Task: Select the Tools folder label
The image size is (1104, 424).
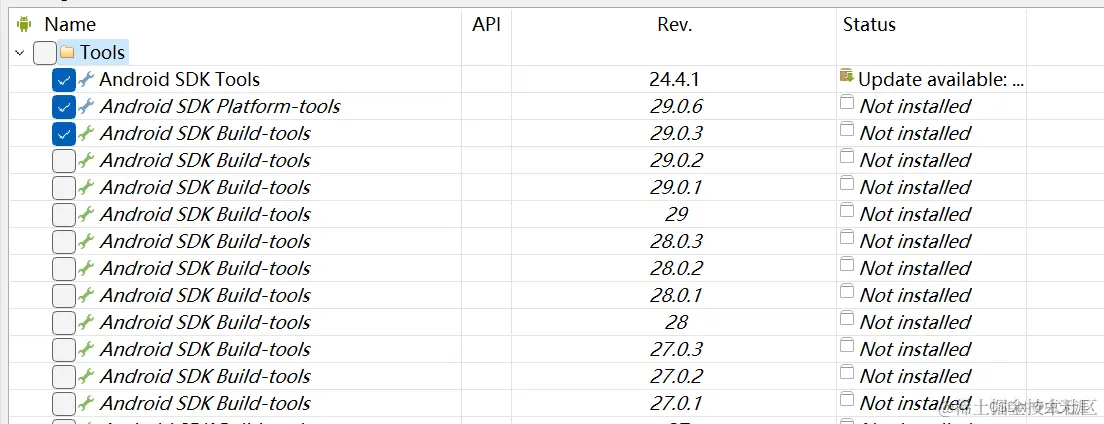Action: [102, 52]
